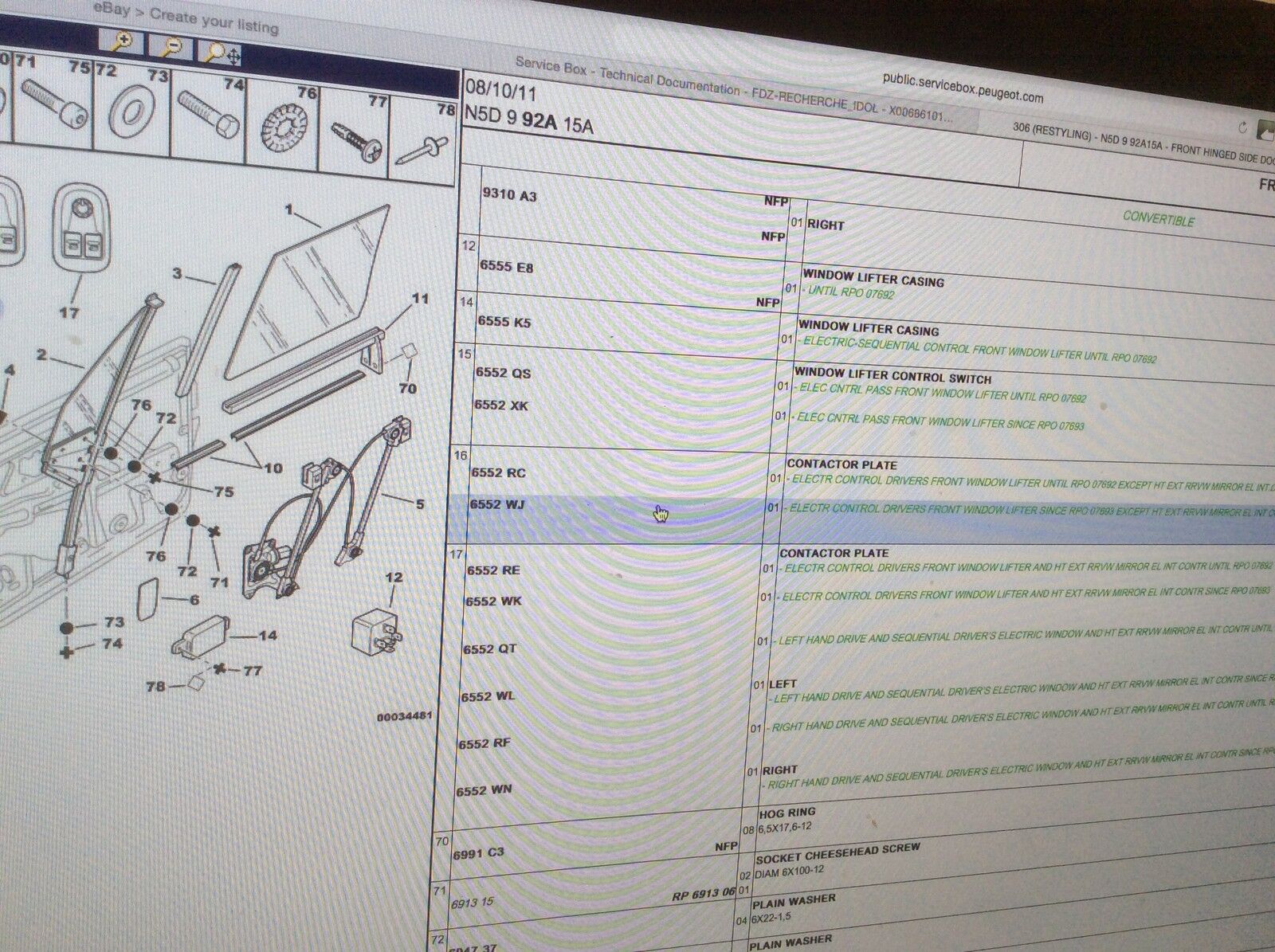Image resolution: width=1275 pixels, height=952 pixels.
Task: Click part number 6552 WK
Action: (x=493, y=601)
